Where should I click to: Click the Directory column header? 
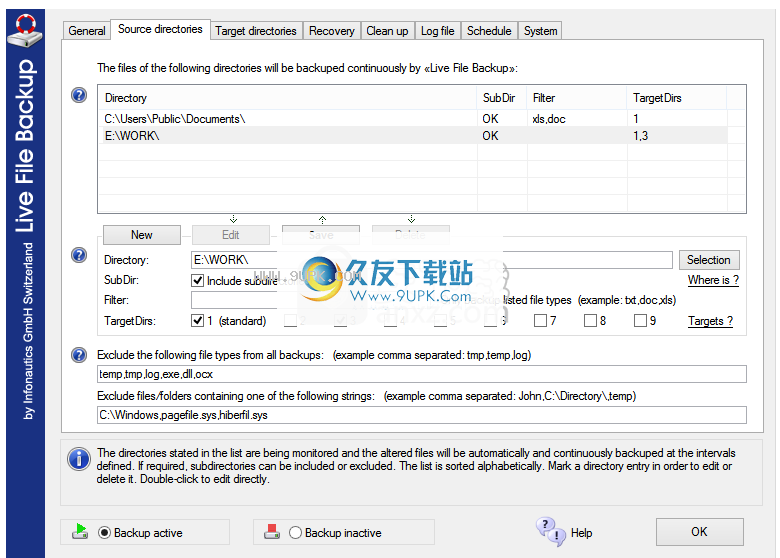pos(288,98)
